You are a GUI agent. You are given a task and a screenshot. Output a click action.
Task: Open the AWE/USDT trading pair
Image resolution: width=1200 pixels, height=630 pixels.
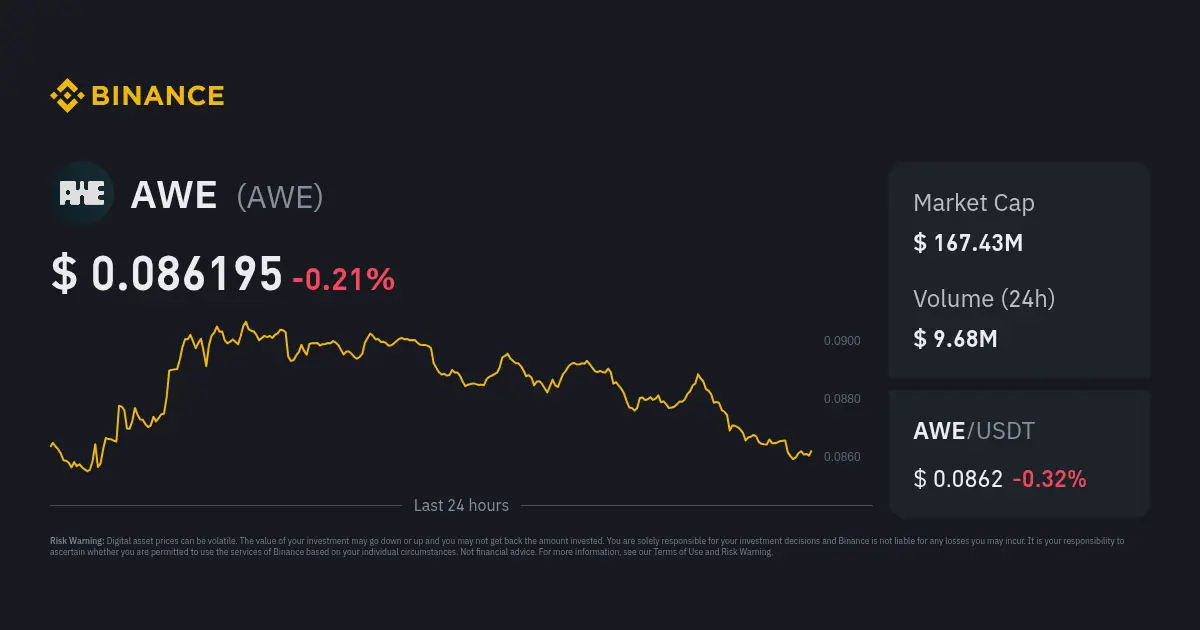coord(973,431)
